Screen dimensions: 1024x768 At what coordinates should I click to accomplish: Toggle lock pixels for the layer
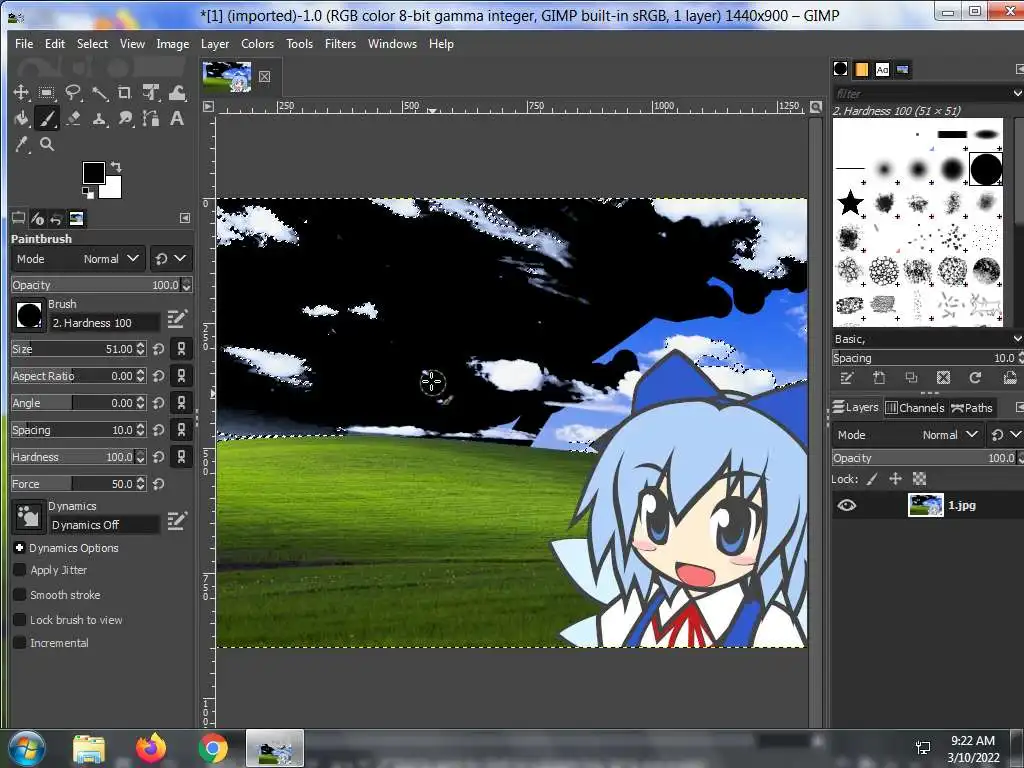(872, 479)
